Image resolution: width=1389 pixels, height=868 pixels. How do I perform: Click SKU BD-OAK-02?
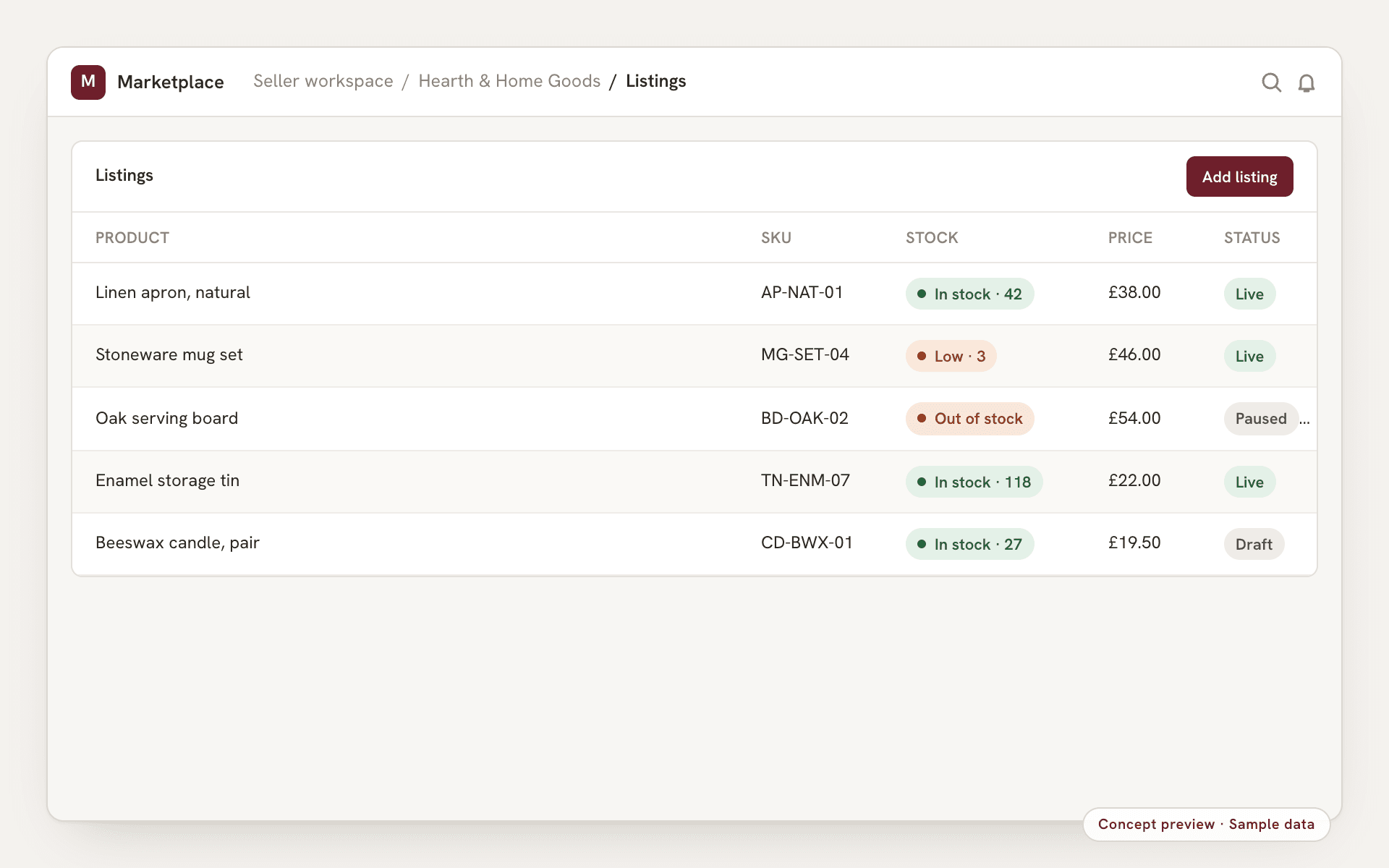point(804,418)
